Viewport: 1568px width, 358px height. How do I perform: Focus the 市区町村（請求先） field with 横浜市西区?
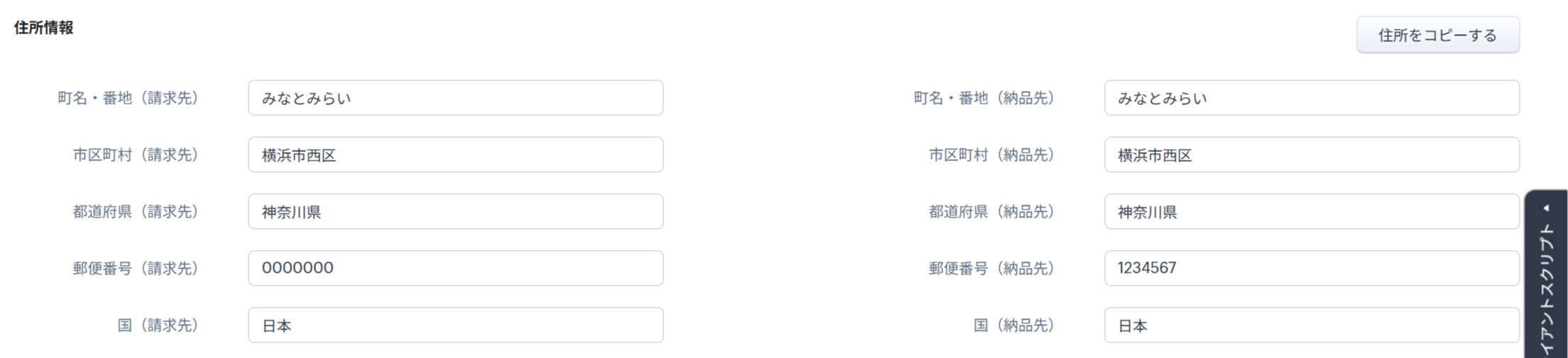(455, 155)
